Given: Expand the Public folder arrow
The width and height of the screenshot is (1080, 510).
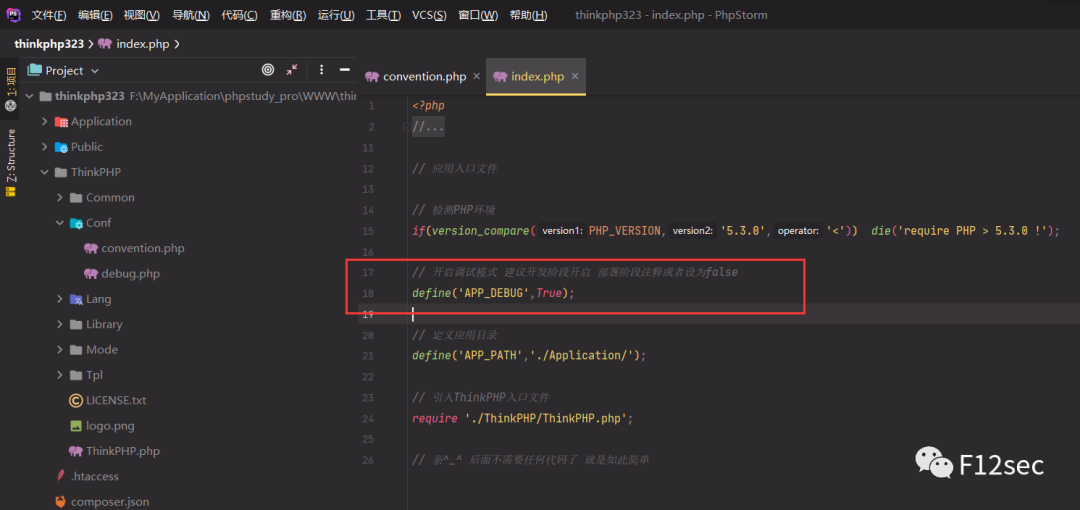Looking at the screenshot, I should click(x=44, y=147).
